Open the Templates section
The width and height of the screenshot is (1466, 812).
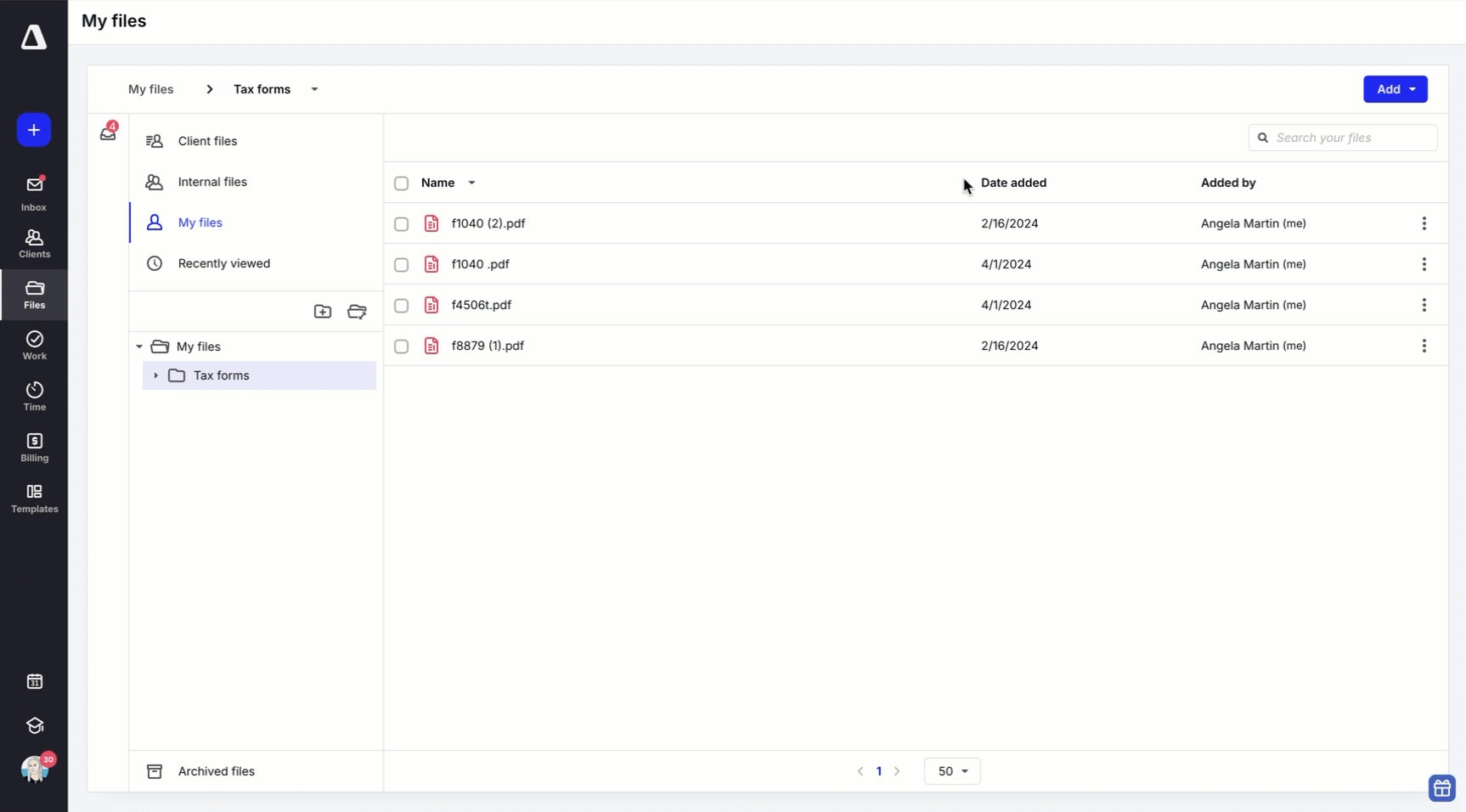tap(34, 497)
